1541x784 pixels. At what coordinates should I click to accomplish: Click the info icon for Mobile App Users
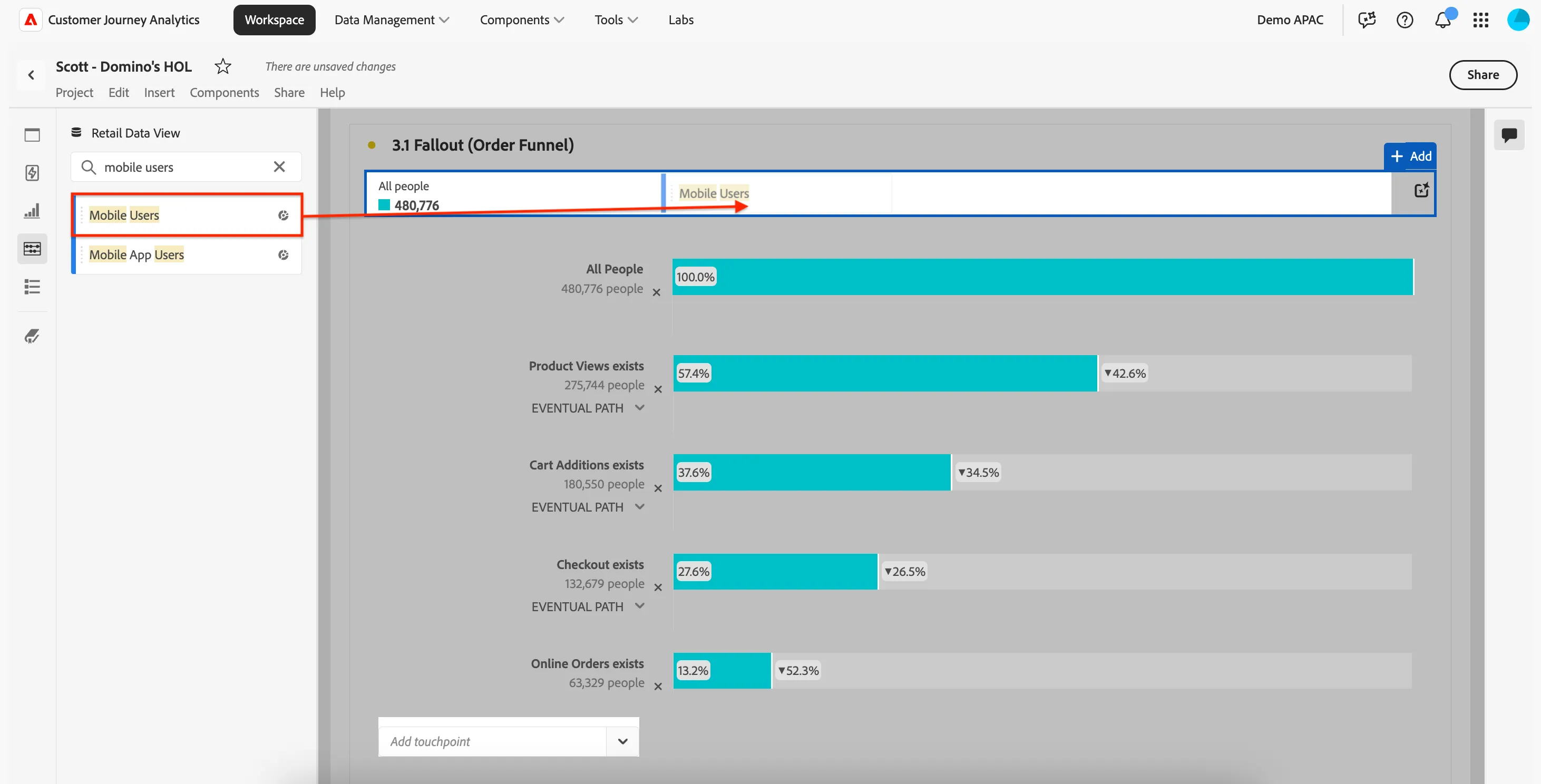point(284,255)
